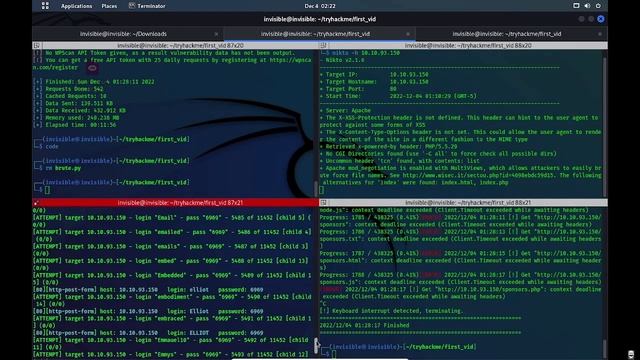
Task: Click the 'rm brute.py' command line
Action: [62, 168]
